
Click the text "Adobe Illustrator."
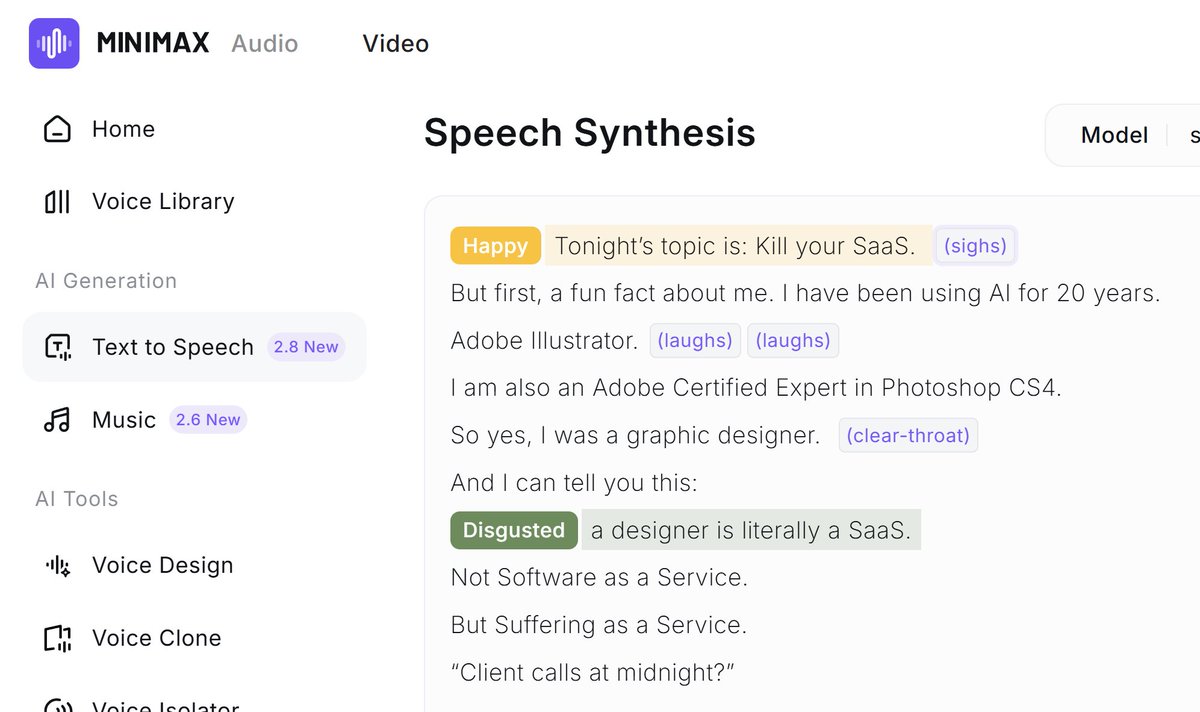pyautogui.click(x=544, y=341)
